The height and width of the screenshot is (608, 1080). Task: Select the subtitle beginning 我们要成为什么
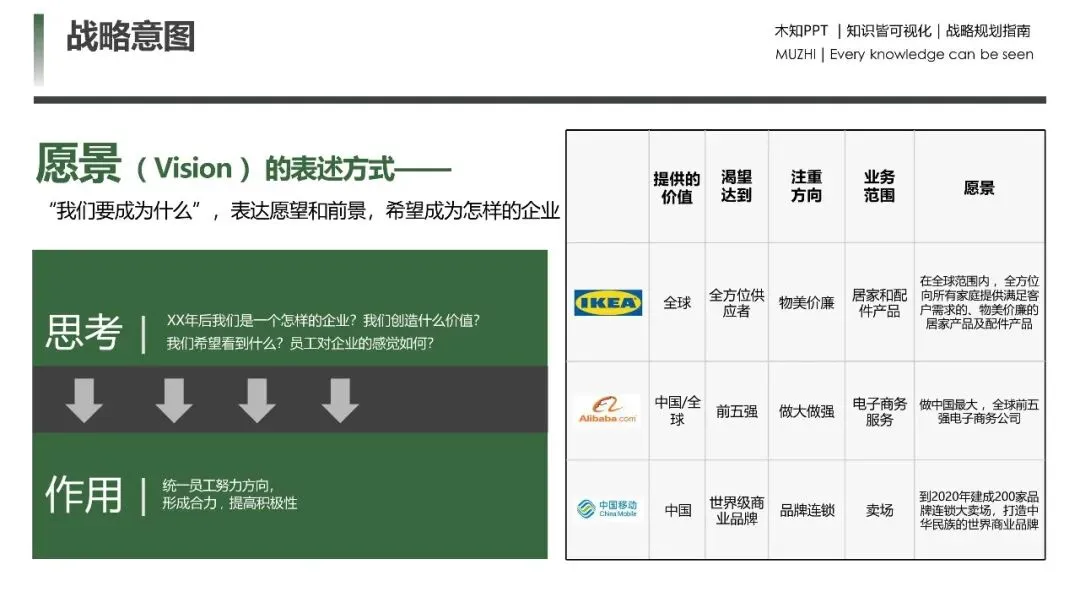tap(304, 211)
